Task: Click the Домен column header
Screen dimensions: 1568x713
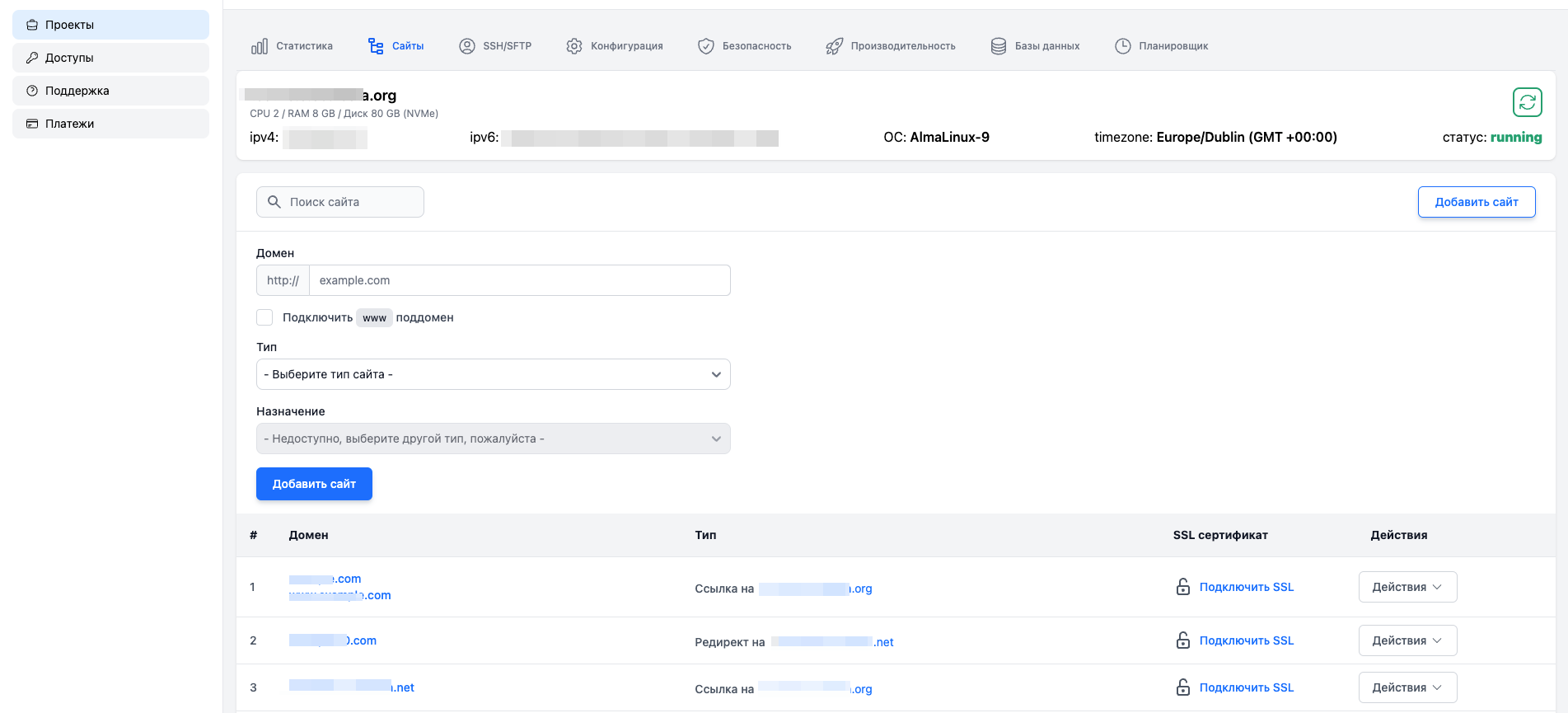Action: (x=309, y=535)
